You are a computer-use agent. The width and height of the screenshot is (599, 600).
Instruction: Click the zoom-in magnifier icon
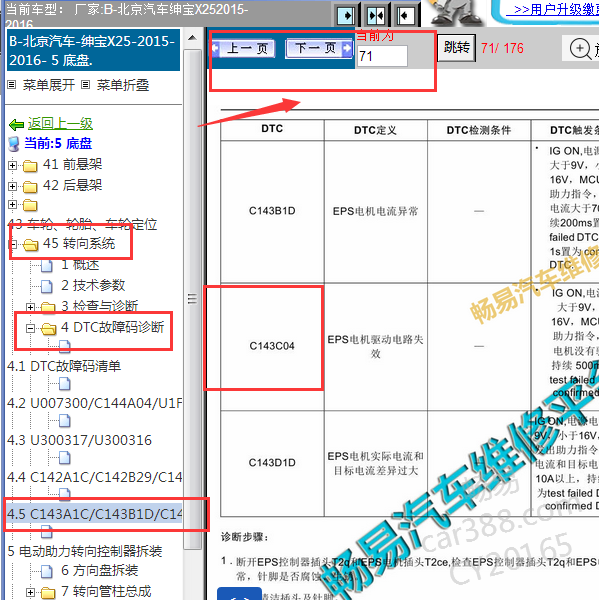pyautogui.click(x=581, y=49)
